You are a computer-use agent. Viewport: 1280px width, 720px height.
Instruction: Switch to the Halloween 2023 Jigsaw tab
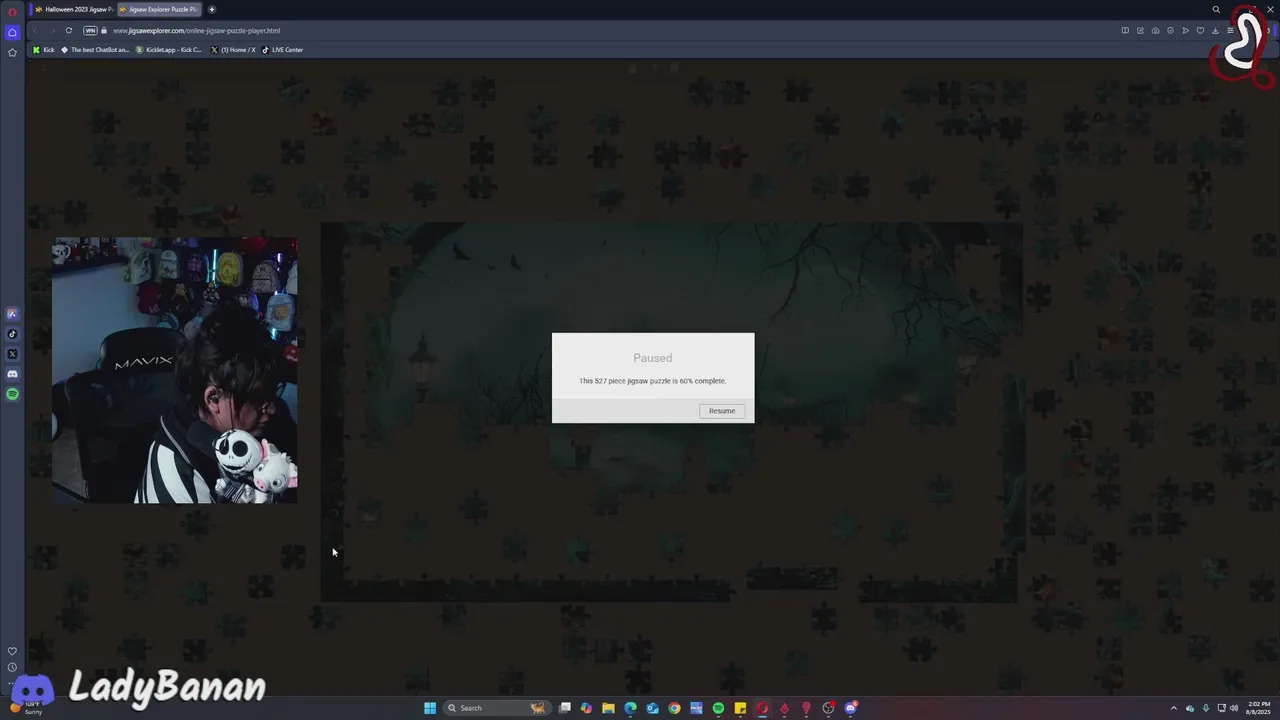73,9
